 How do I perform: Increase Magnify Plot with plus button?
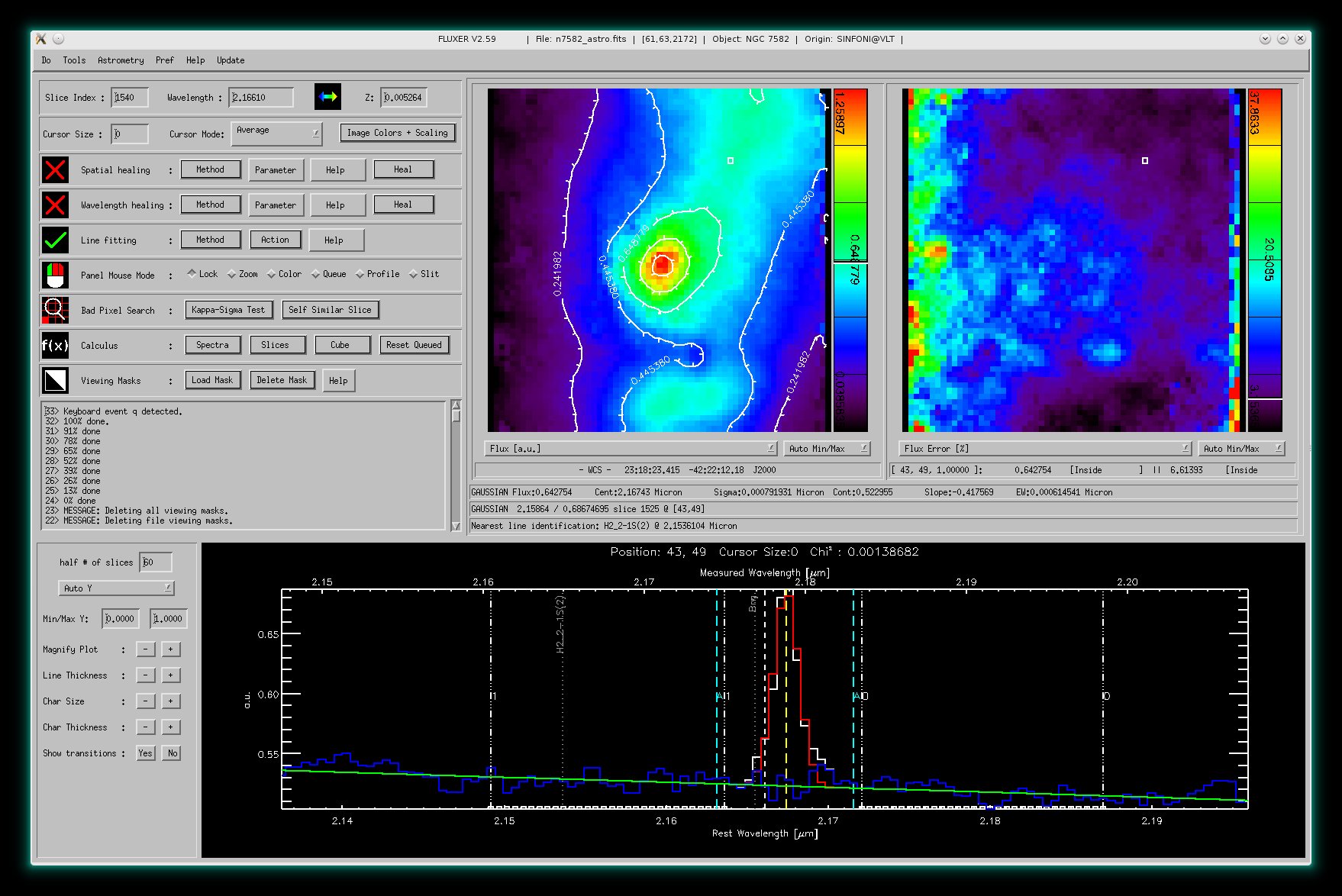click(x=171, y=649)
